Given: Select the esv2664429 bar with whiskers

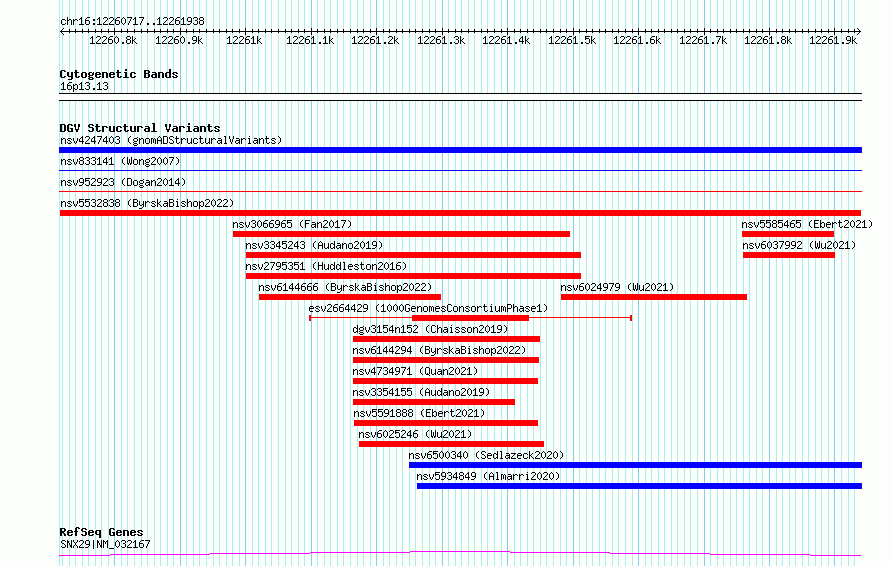Looking at the screenshot, I should [471, 318].
